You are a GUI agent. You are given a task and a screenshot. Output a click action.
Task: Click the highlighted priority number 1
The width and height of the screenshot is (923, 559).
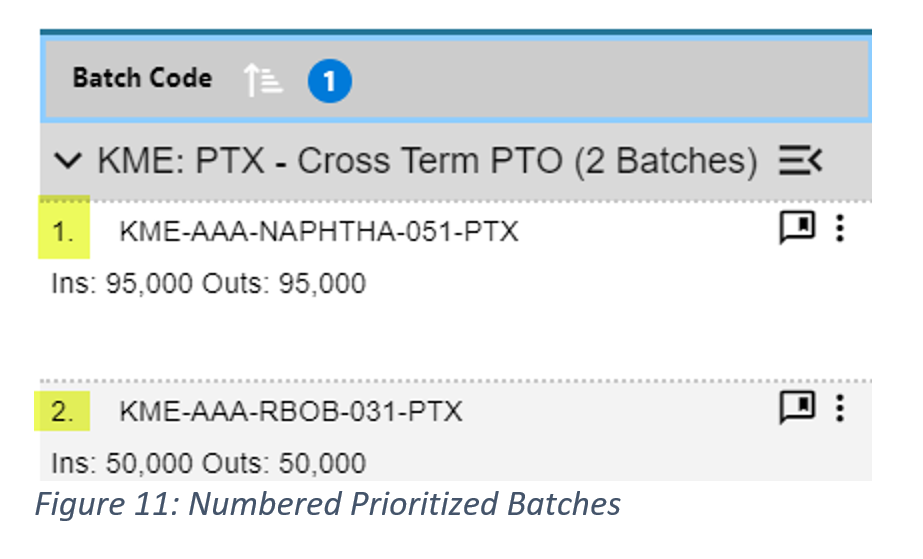point(64,232)
